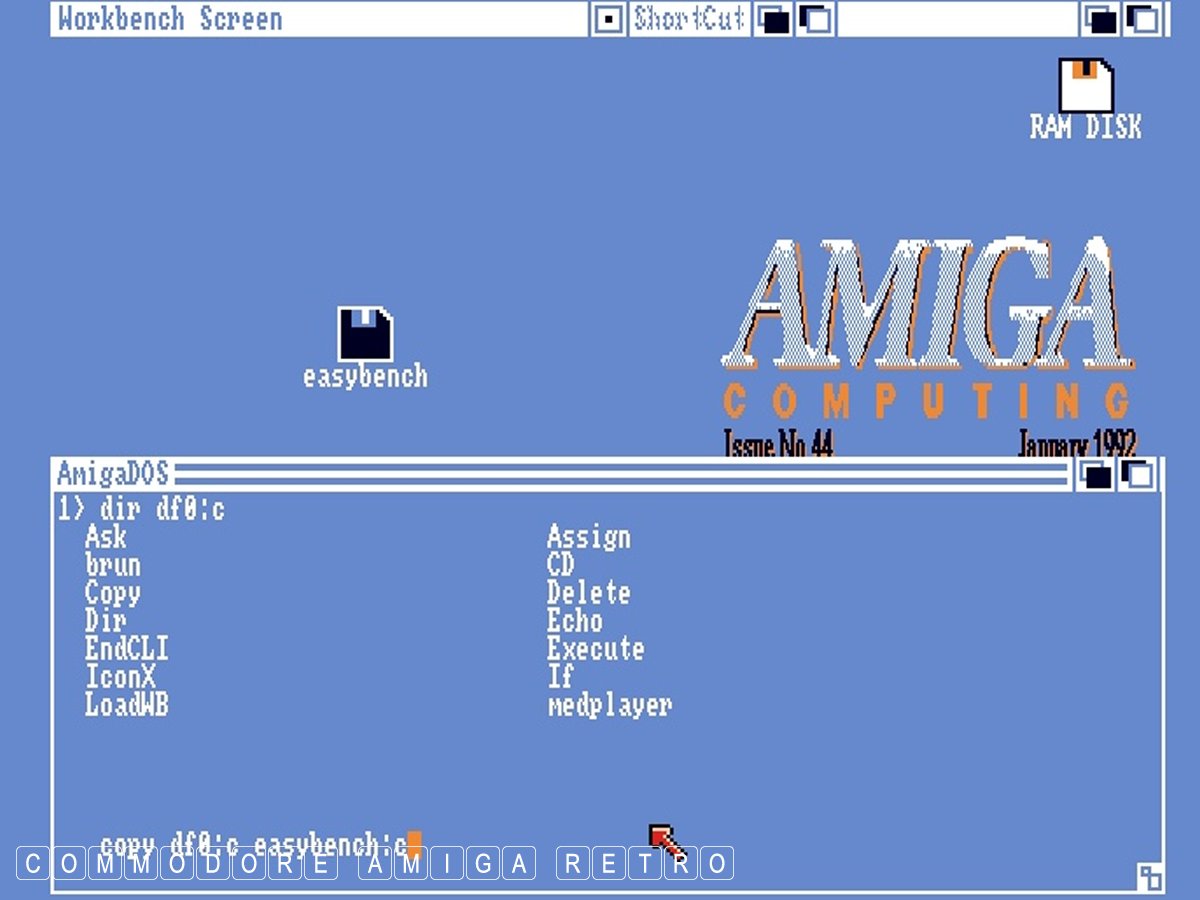This screenshot has width=1200, height=900.
Task: Click the orange cursor on command line
Action: [x=414, y=843]
